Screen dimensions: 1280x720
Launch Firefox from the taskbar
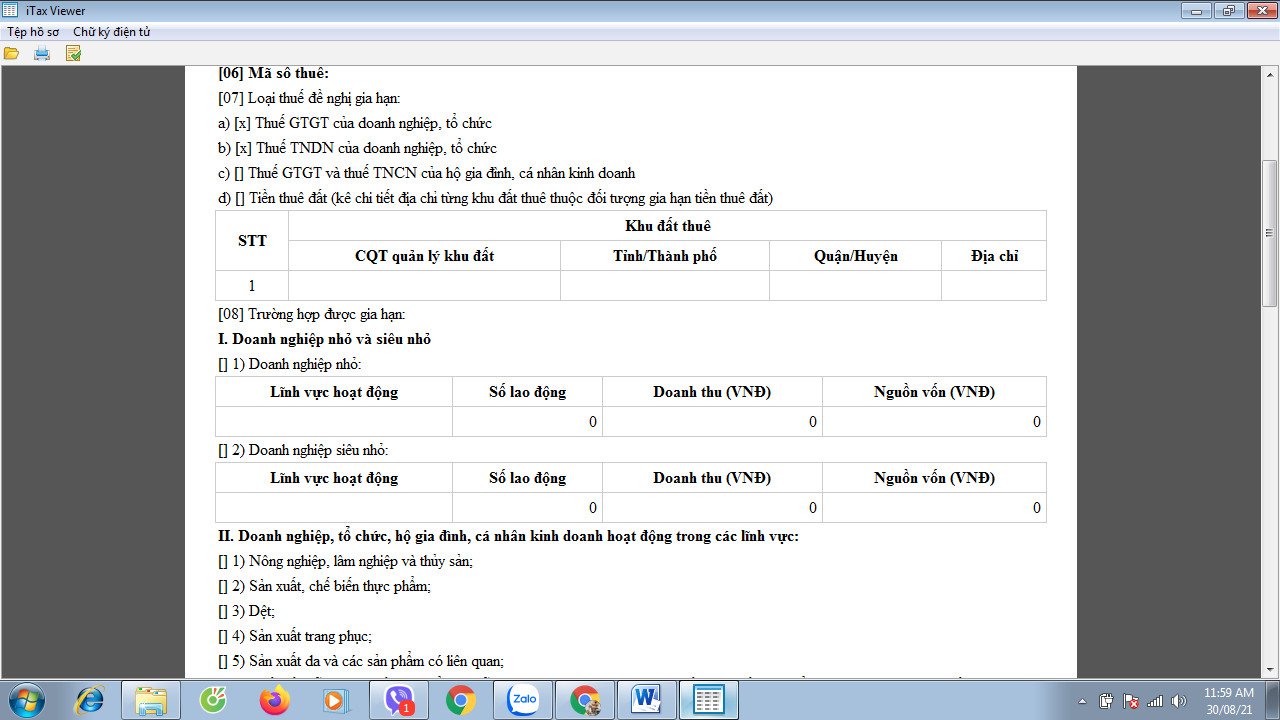[274, 700]
